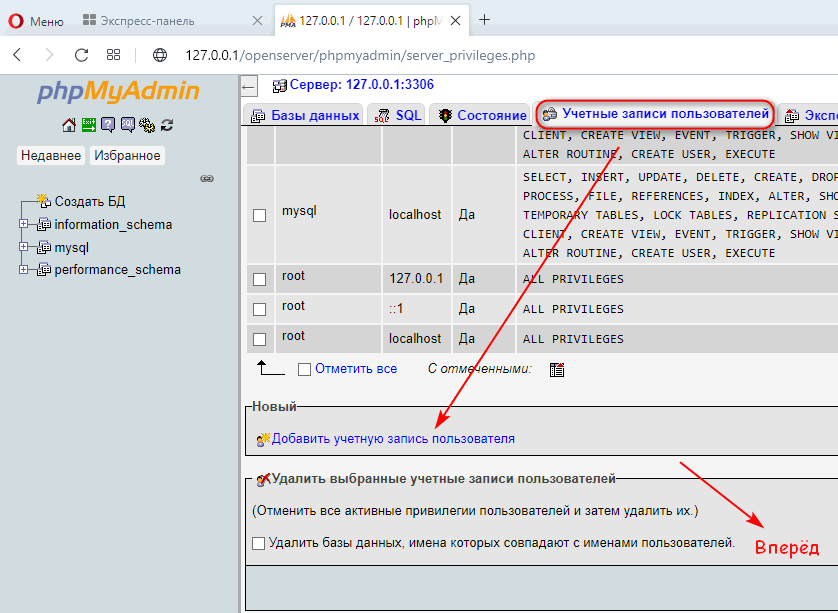Click the phpMyAdmin logo

(118, 91)
